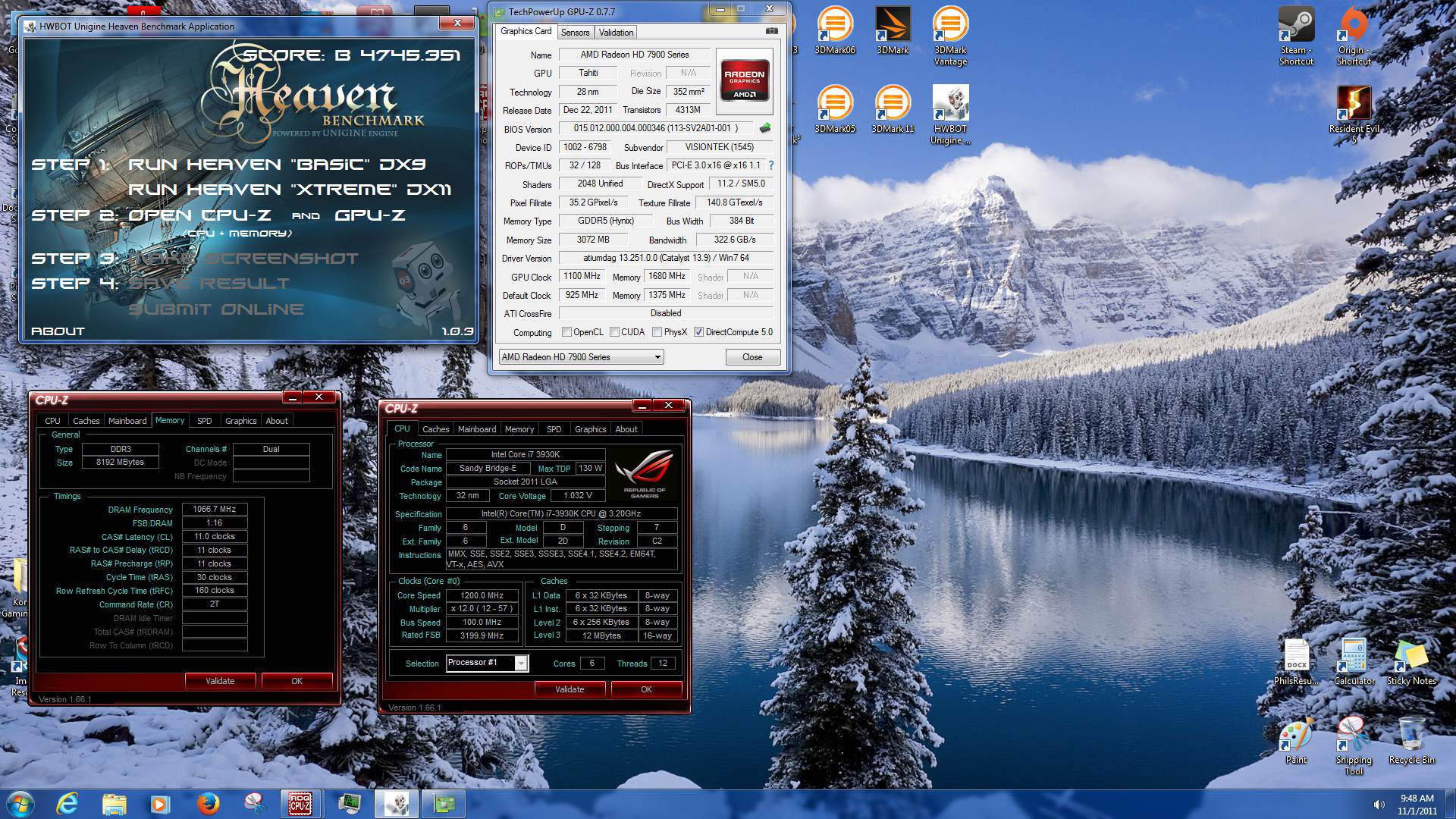Open the Mainboard tab in Memory CPU-Z window

(x=127, y=421)
